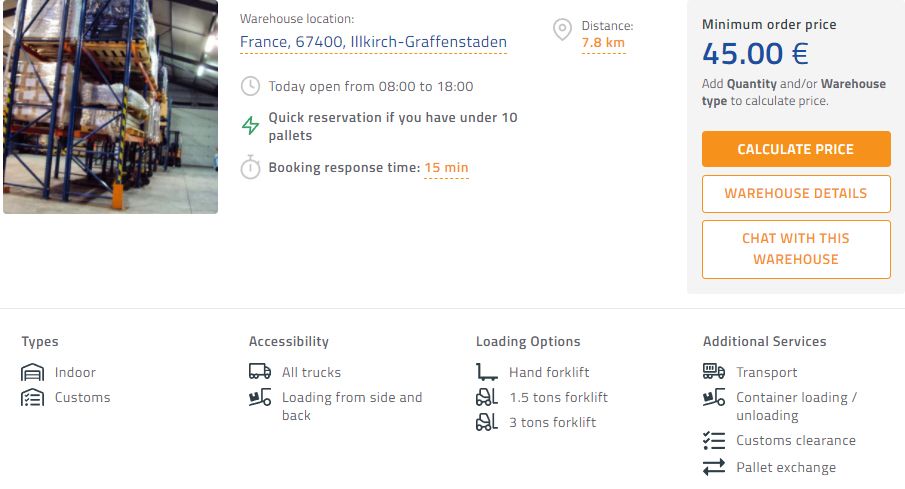Image resolution: width=905 pixels, height=489 pixels.
Task: Click the 3 tons forklift icon
Action: click(487, 422)
